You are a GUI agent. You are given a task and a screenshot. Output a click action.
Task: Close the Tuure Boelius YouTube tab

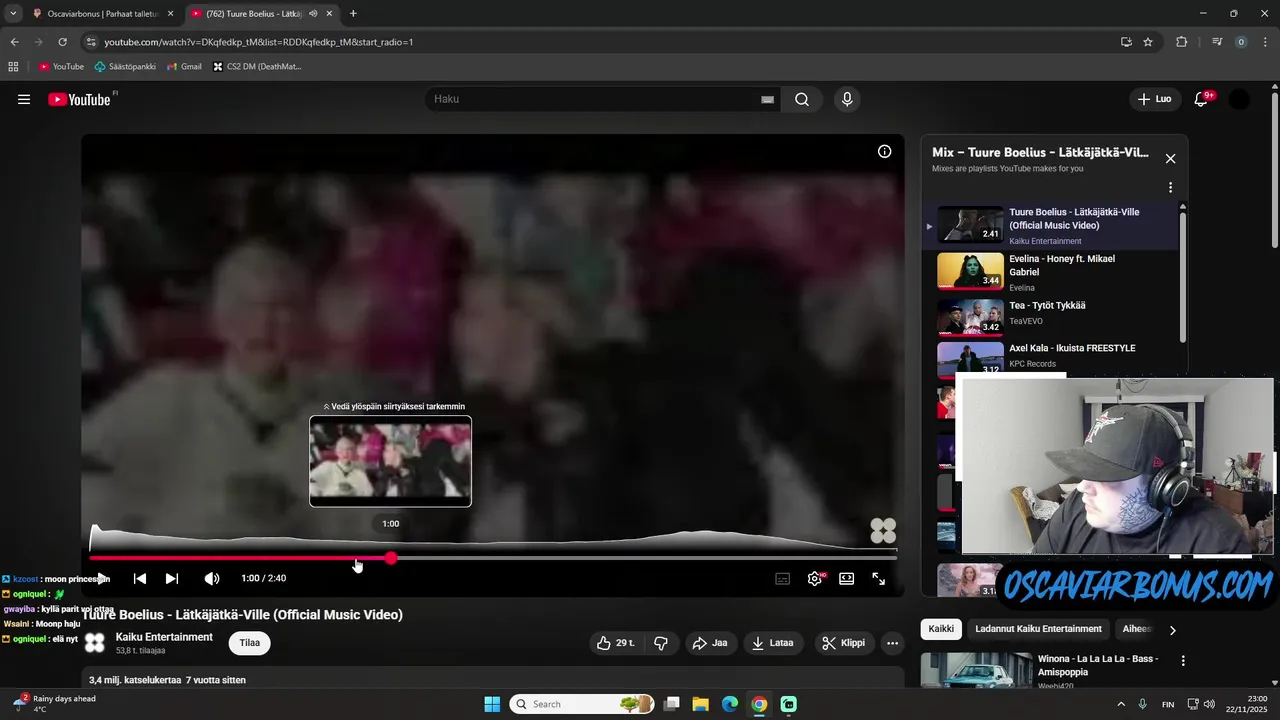329,13
